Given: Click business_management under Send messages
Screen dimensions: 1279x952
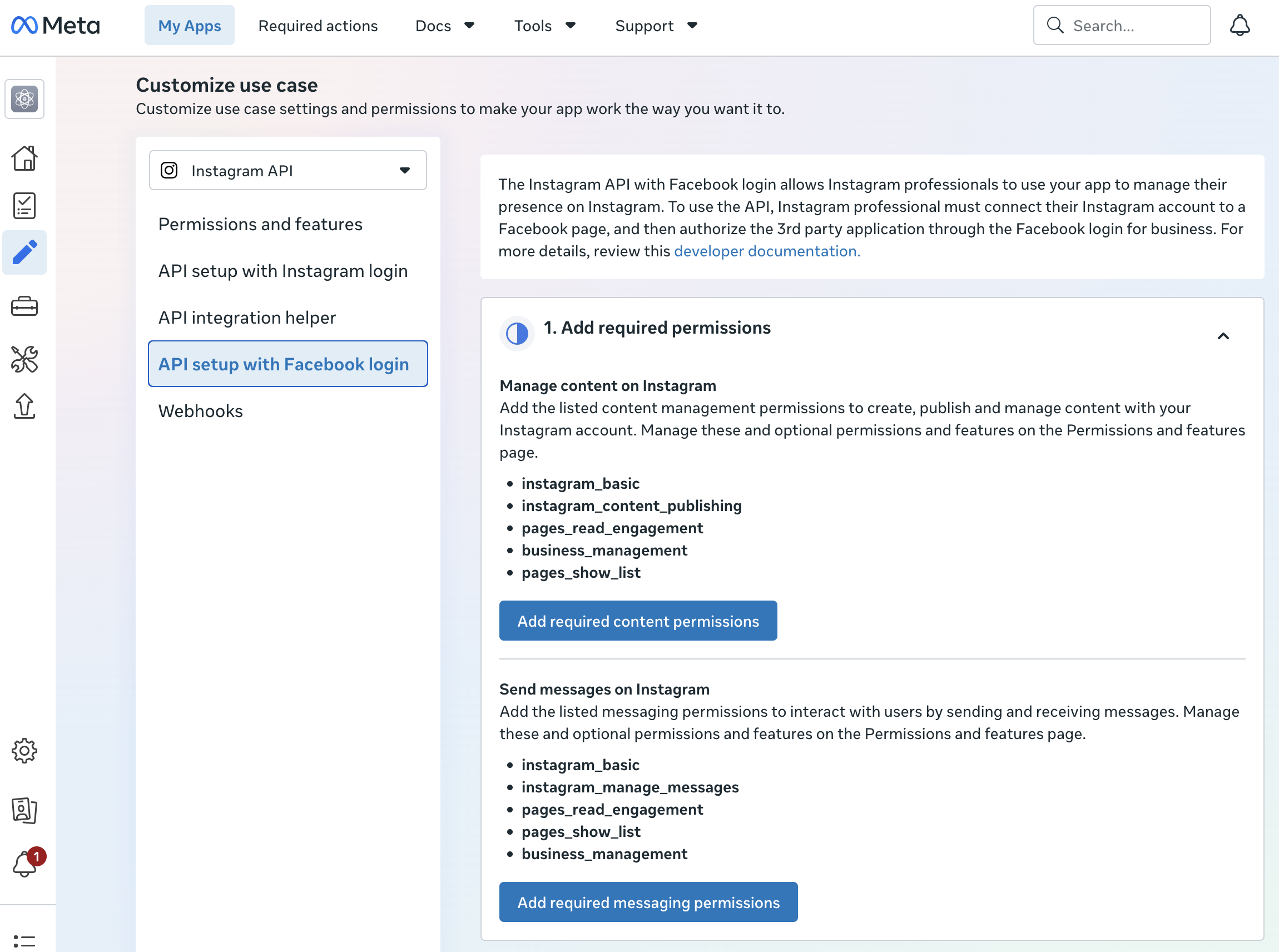Looking at the screenshot, I should tap(604, 854).
